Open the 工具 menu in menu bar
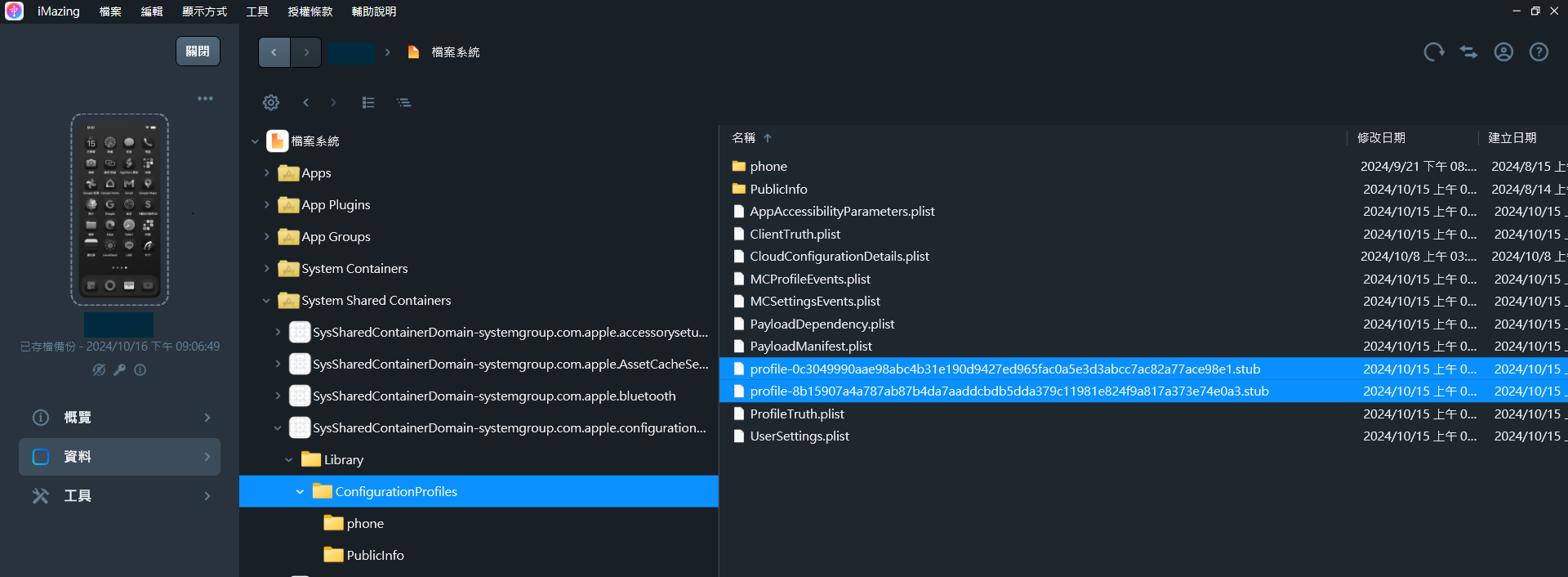Screen dimensions: 1568x577 coord(257,11)
